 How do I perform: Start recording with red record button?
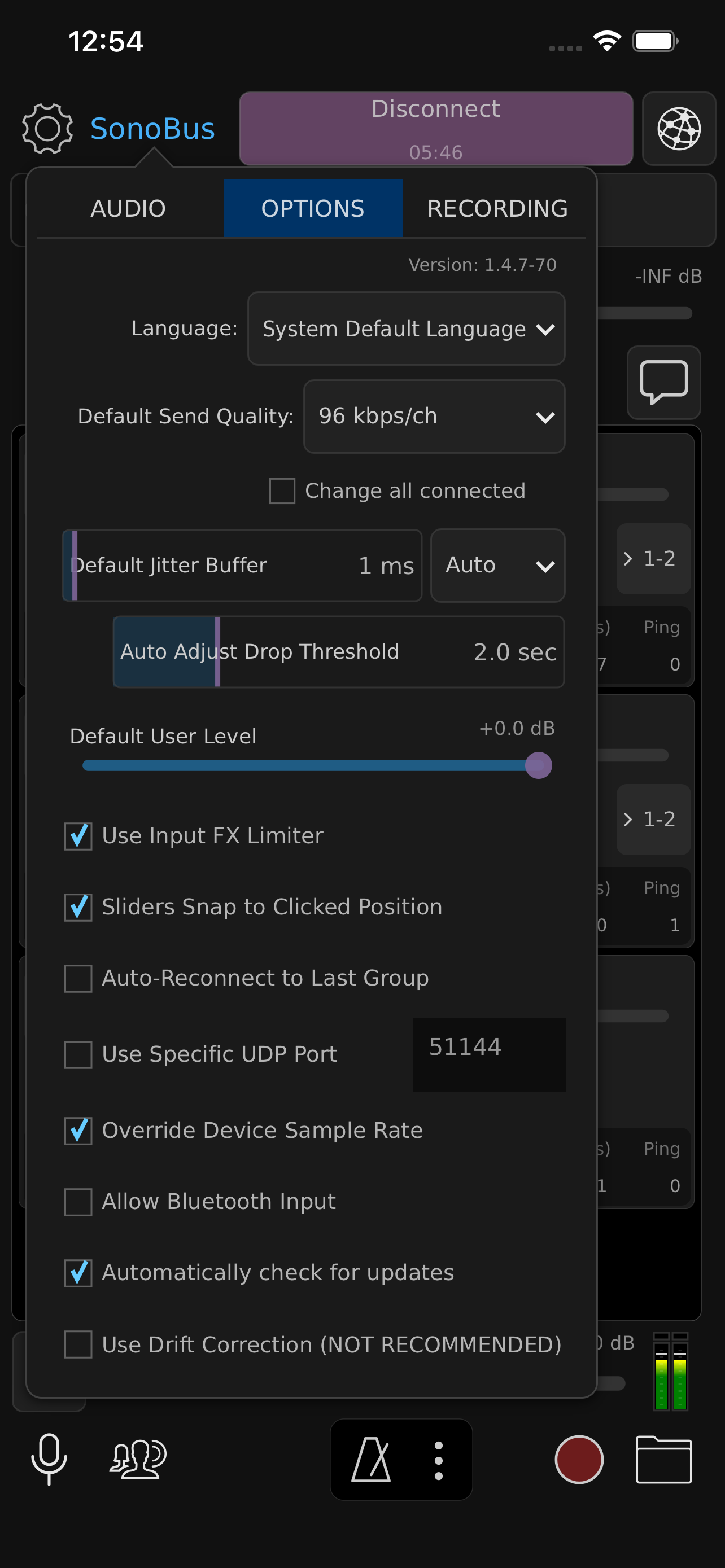point(579,1459)
